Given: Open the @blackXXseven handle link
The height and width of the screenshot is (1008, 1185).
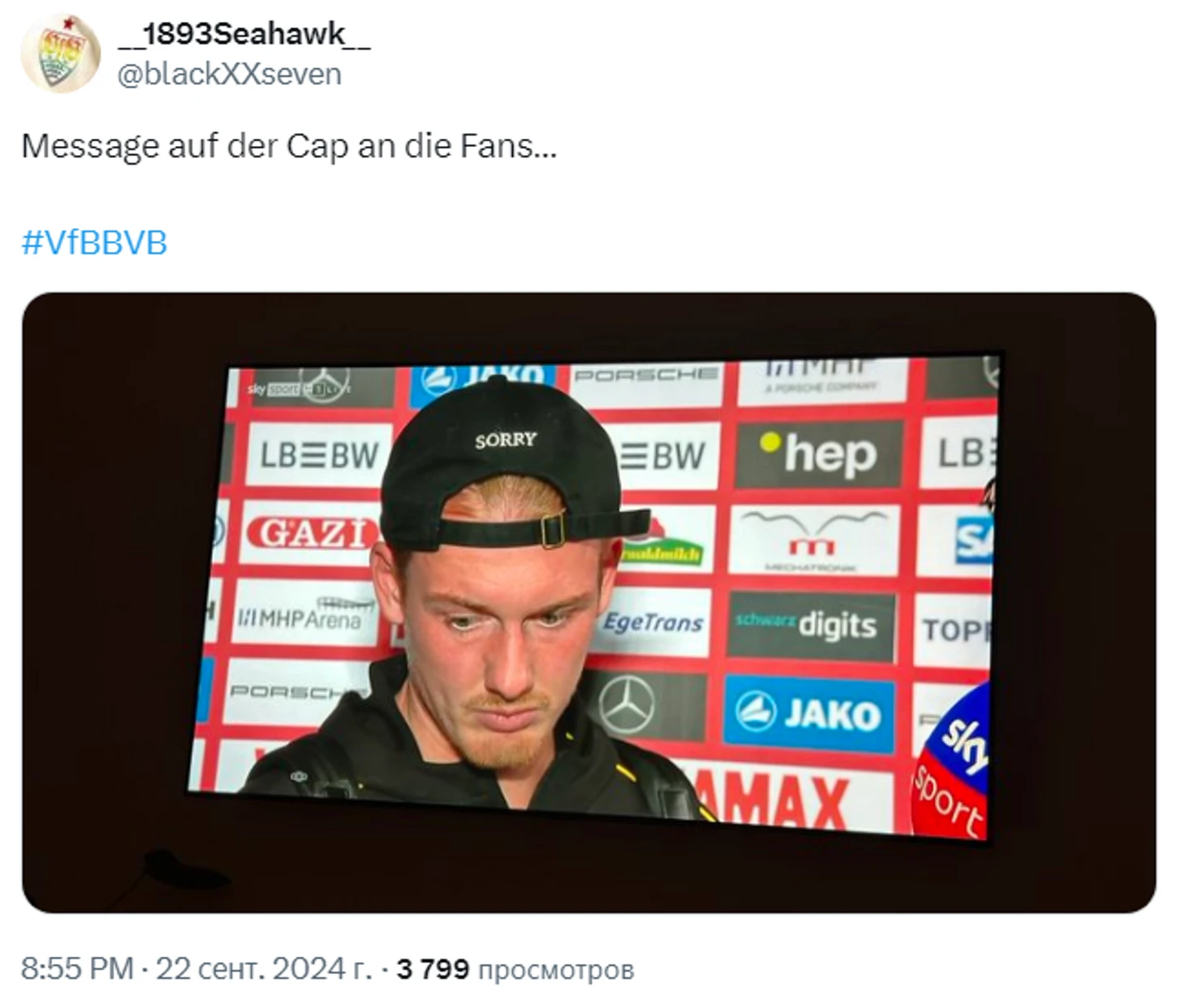Looking at the screenshot, I should click(229, 74).
